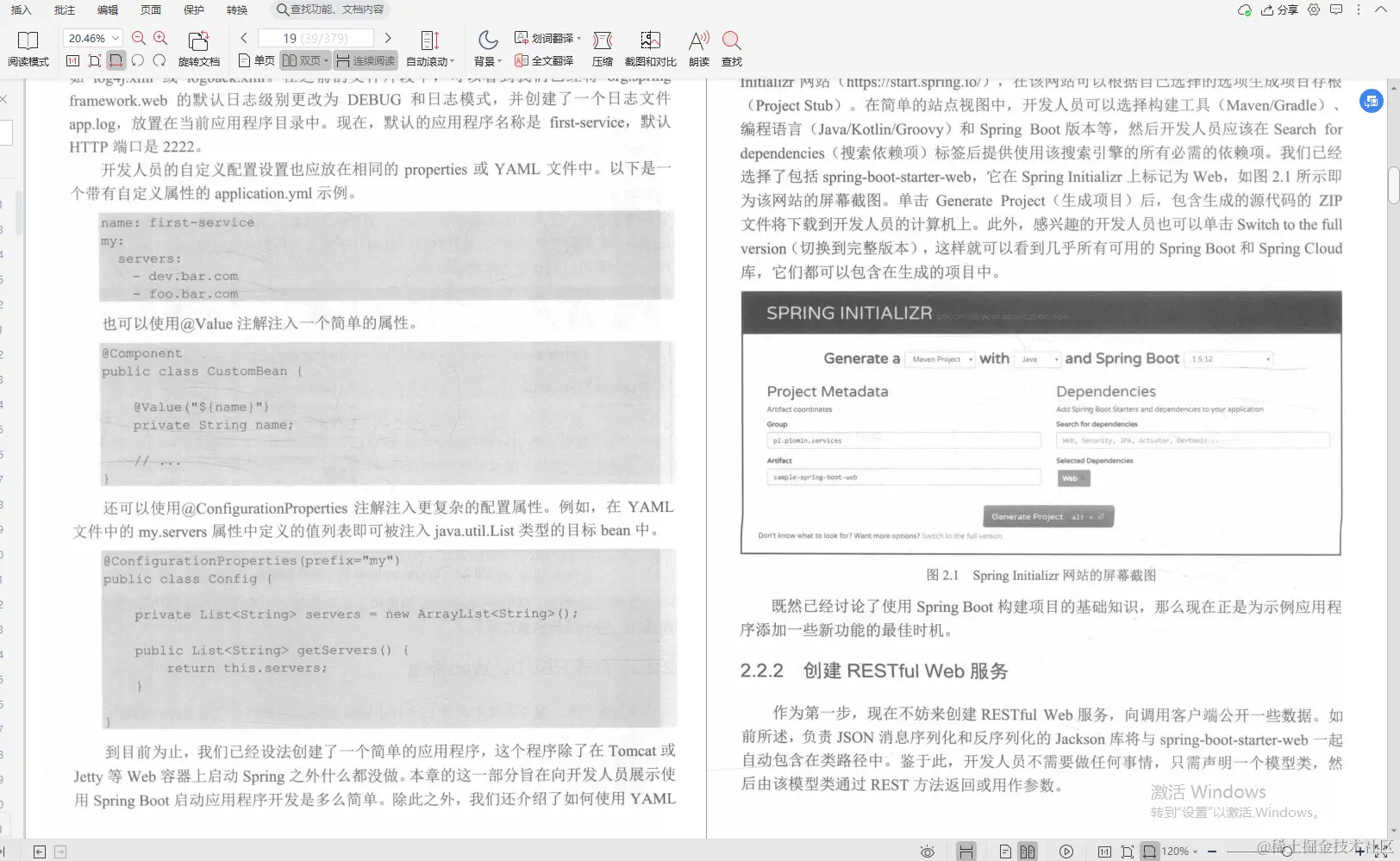Click the blue floating translate bookmark button
1400x861 pixels.
[x=1372, y=101]
